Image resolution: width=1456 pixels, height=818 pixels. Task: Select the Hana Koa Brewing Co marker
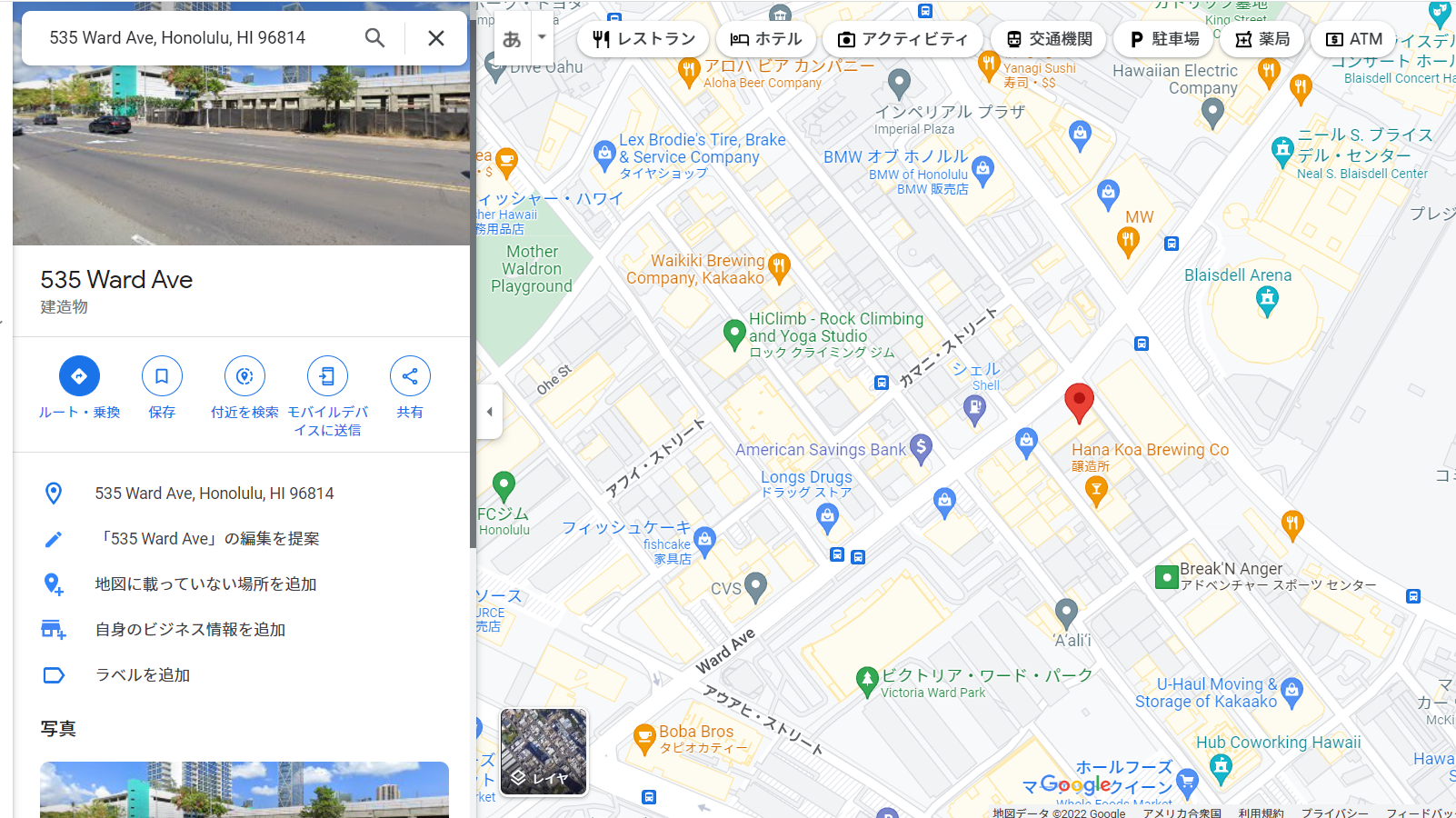(x=1097, y=491)
